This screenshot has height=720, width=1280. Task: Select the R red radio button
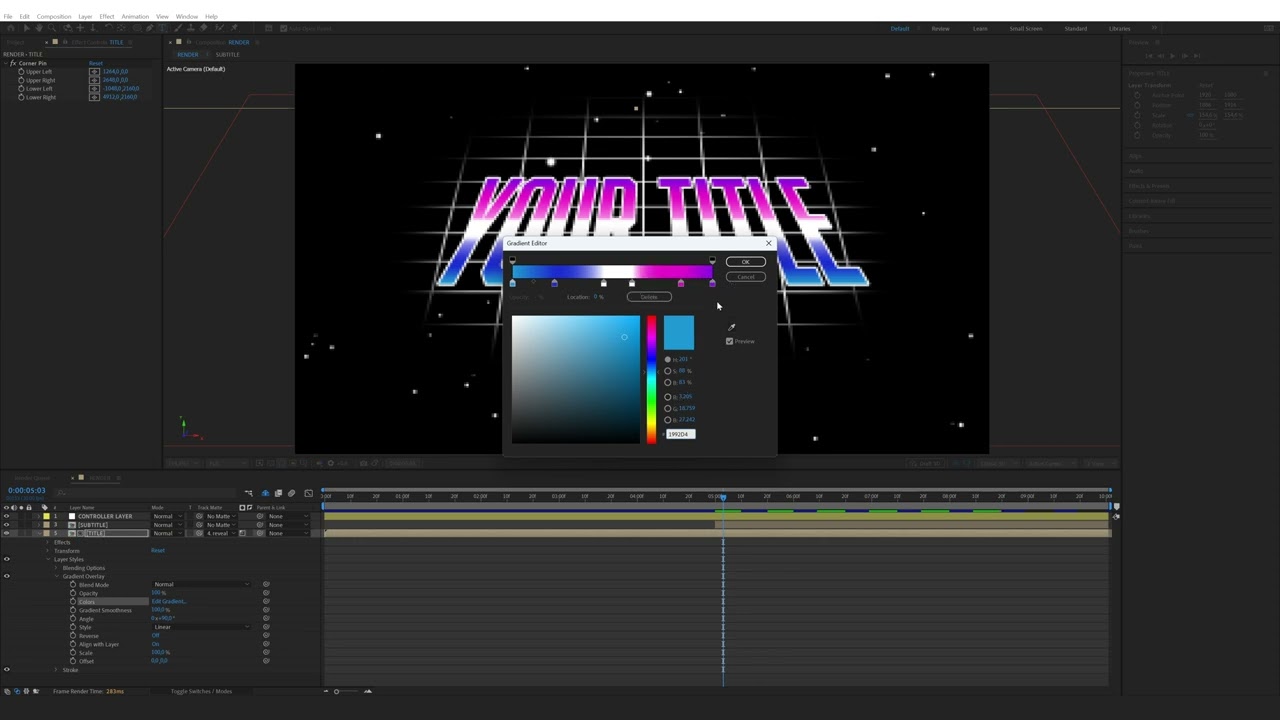668,397
